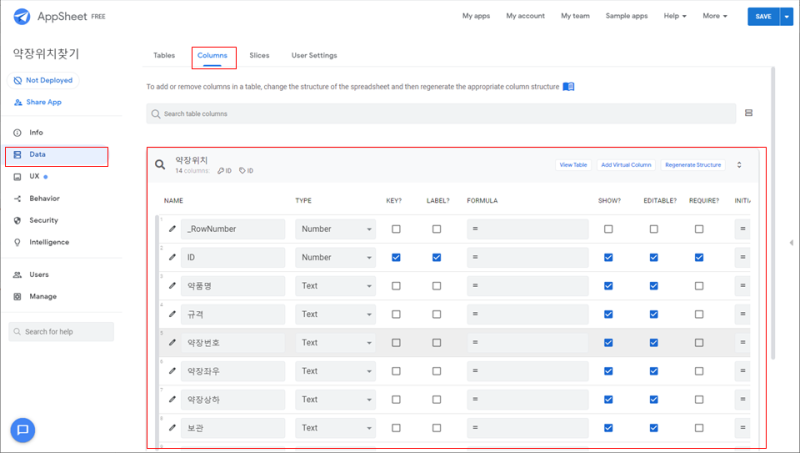Toggle REQUIRE checkbox for ID row
The width and height of the screenshot is (800, 453).
[x=699, y=257]
